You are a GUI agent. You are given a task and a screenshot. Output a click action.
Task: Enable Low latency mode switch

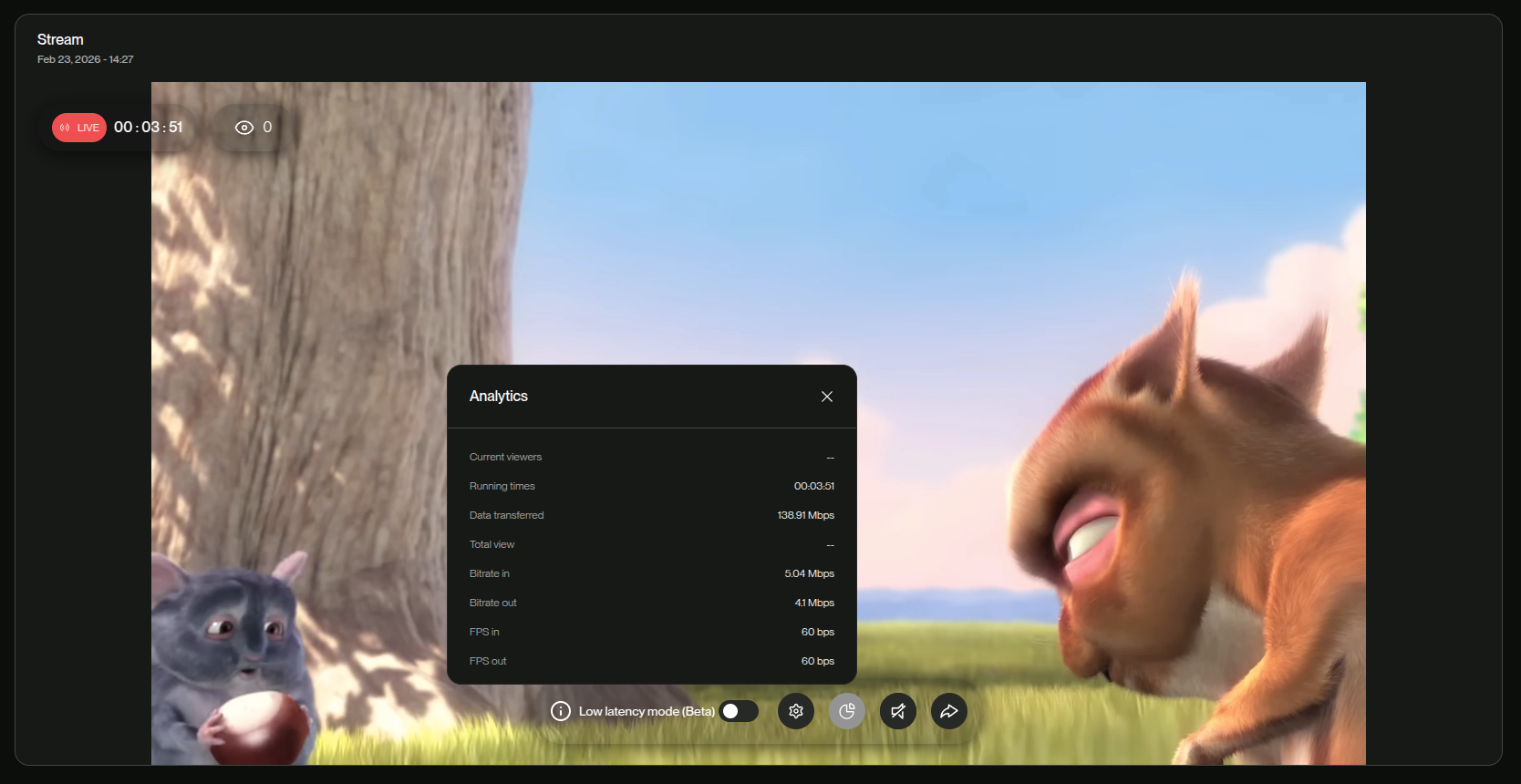pos(739,711)
